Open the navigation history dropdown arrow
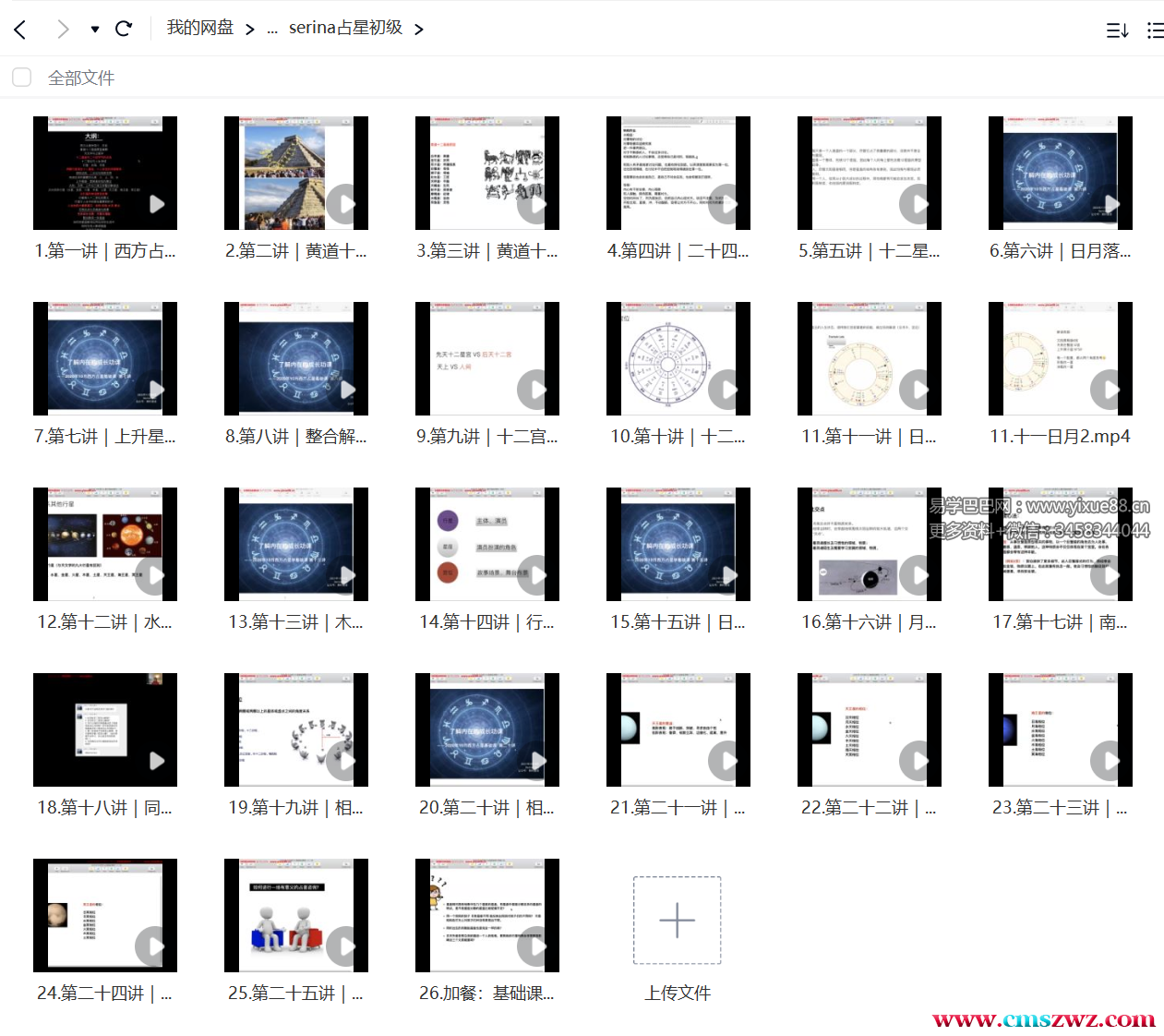1164x1036 pixels. point(95,30)
